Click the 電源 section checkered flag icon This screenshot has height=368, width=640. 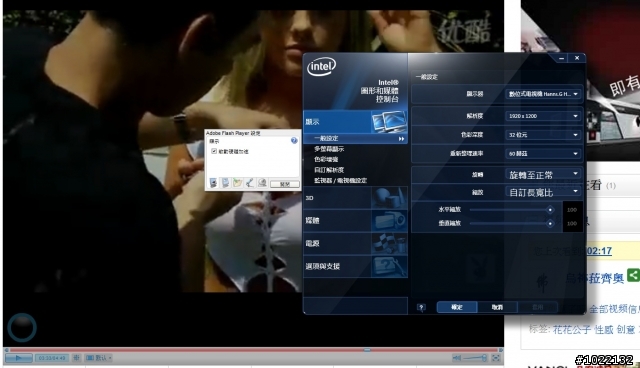click(389, 244)
